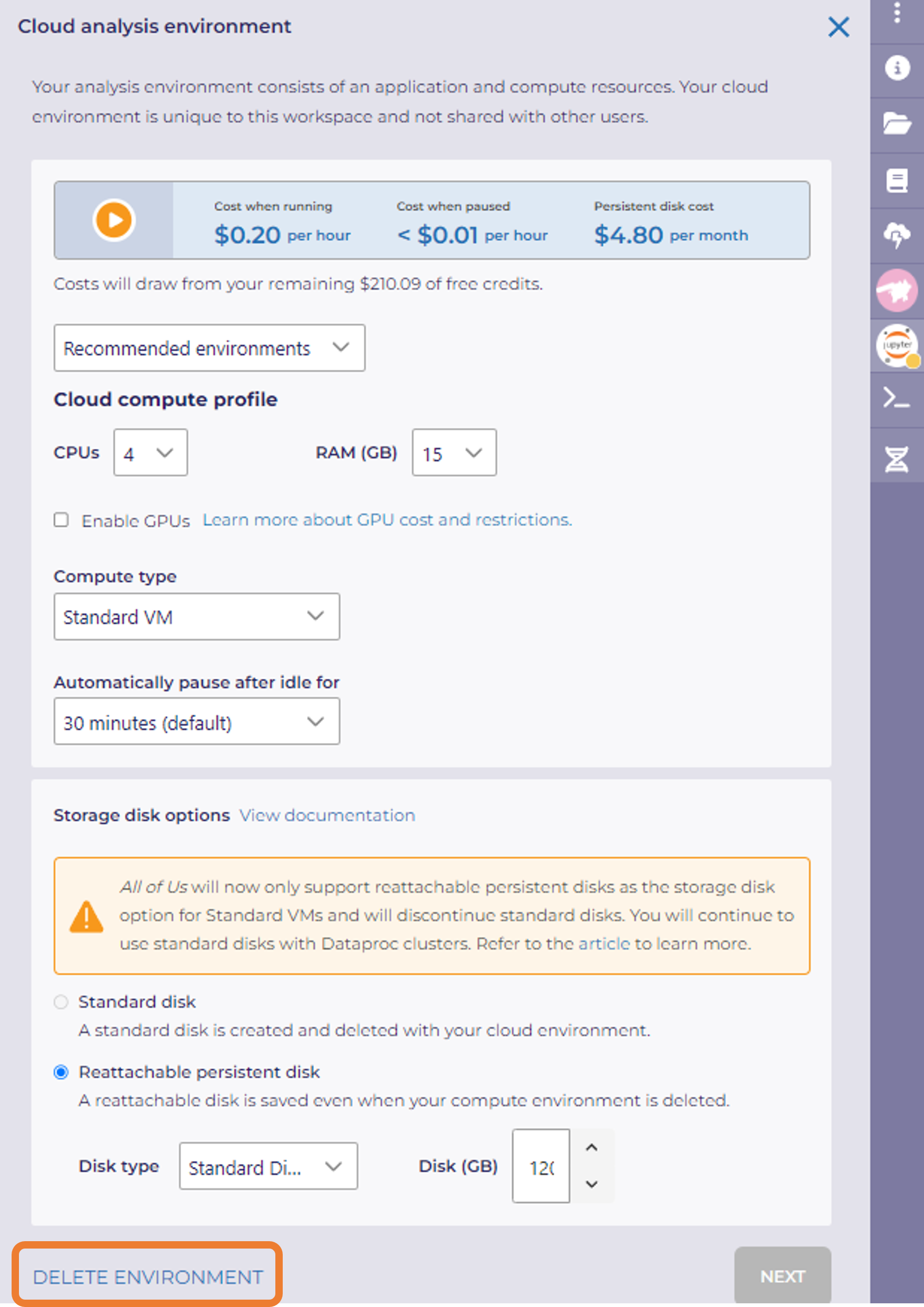The height and width of the screenshot is (1307, 924).
Task: Click the book icon in the sidebar
Action: pos(897,181)
